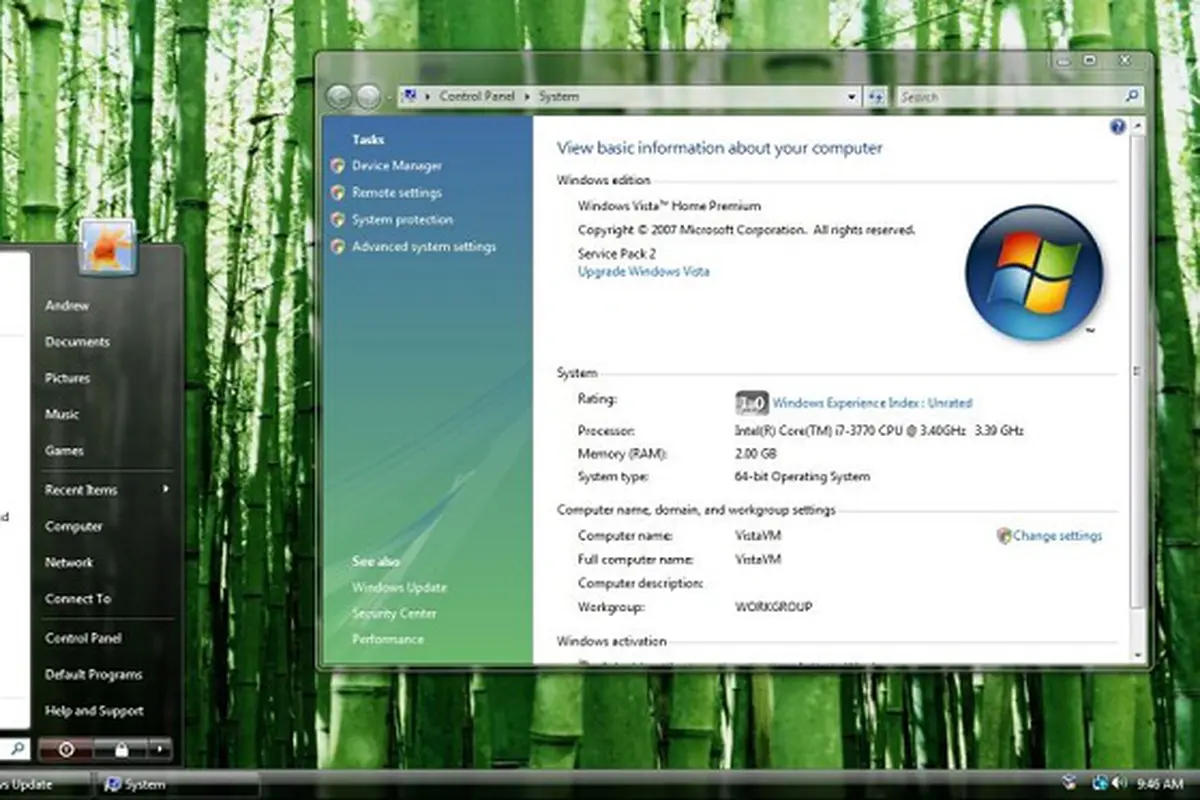Screen dimensions: 1200x800
Task: Click Control Panel in the address breadcrumb
Action: [x=480, y=97]
